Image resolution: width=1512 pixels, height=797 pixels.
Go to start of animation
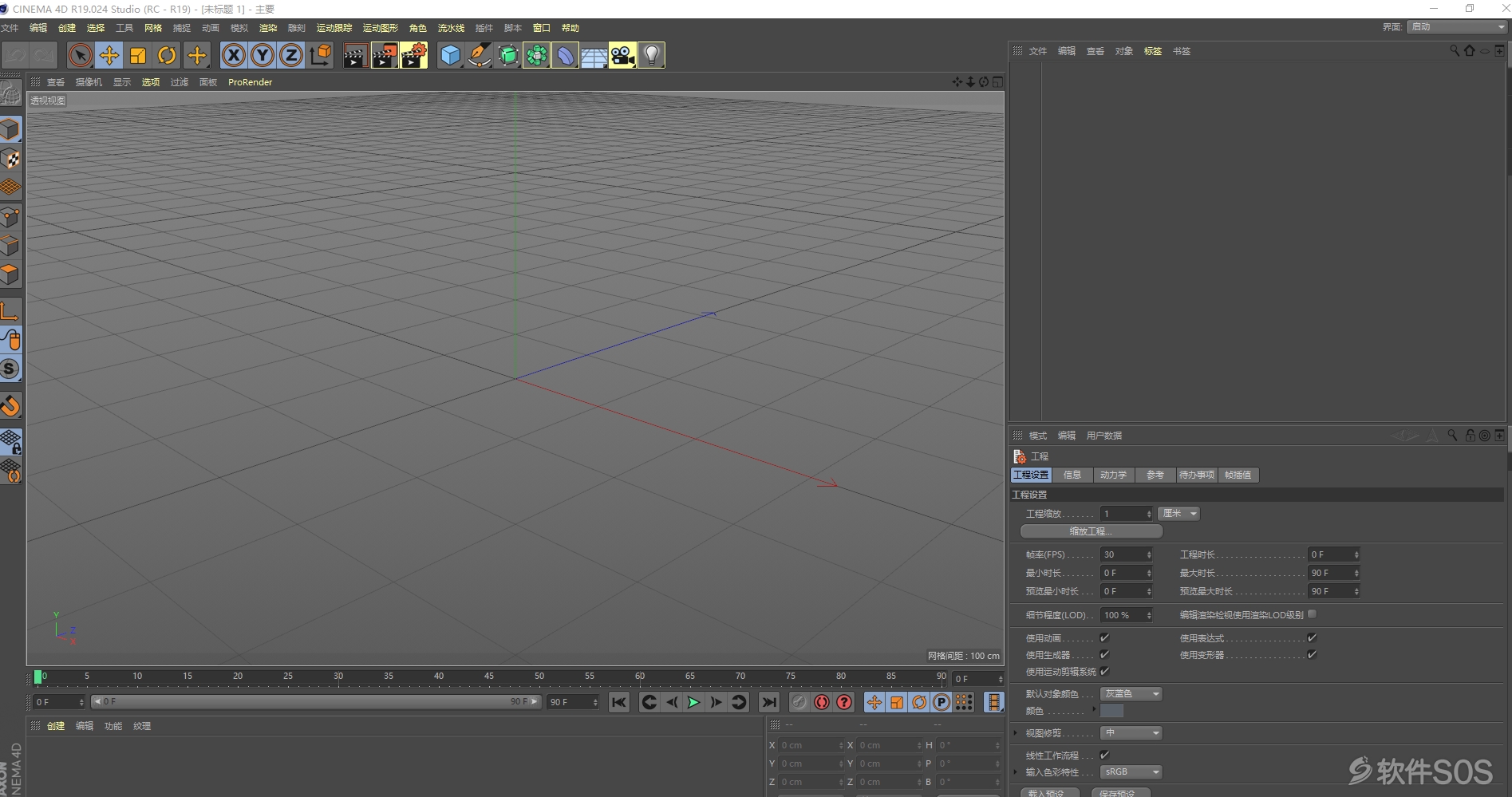click(x=619, y=702)
